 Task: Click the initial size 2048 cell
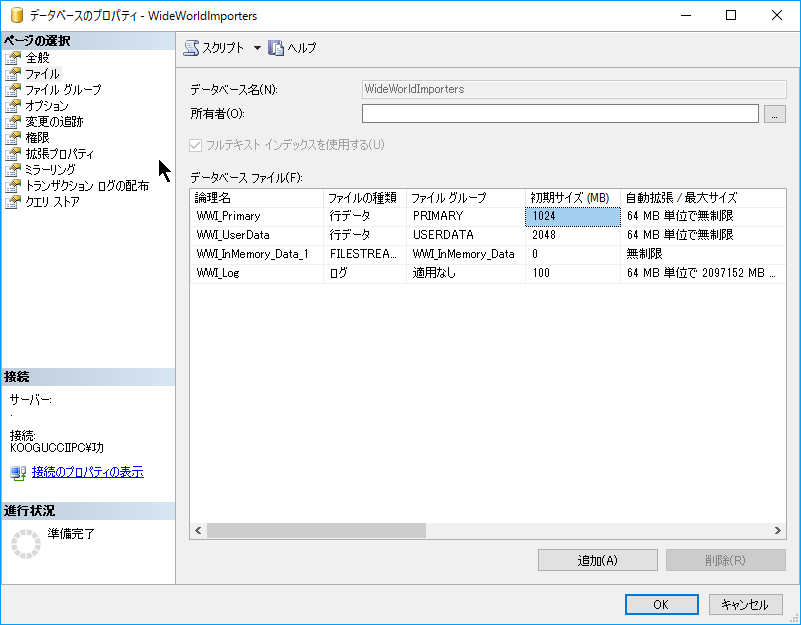[573, 235]
